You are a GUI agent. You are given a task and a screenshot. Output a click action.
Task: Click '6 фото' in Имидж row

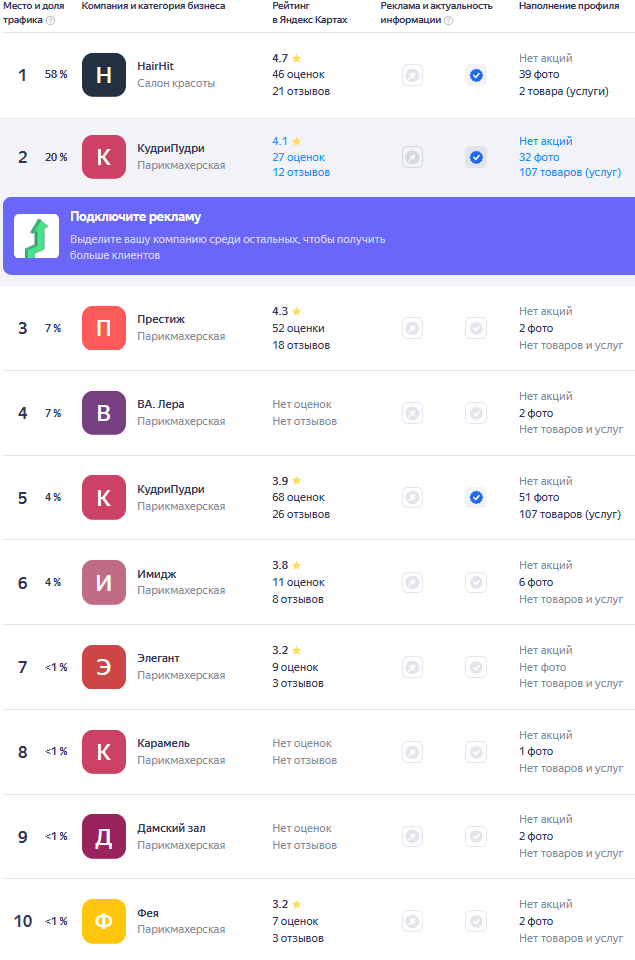point(536,582)
